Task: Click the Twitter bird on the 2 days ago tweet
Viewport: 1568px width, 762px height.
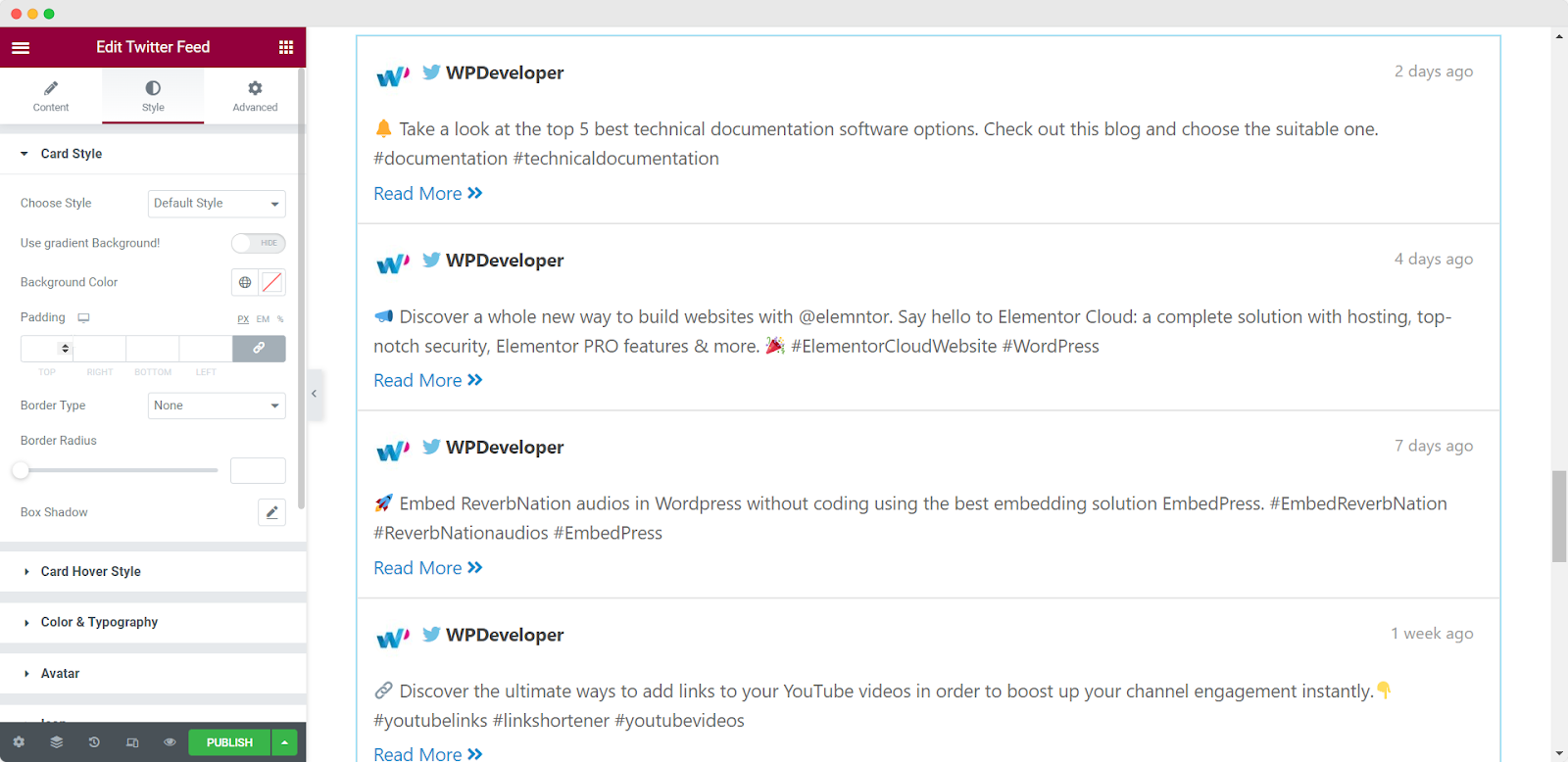Action: (x=431, y=72)
